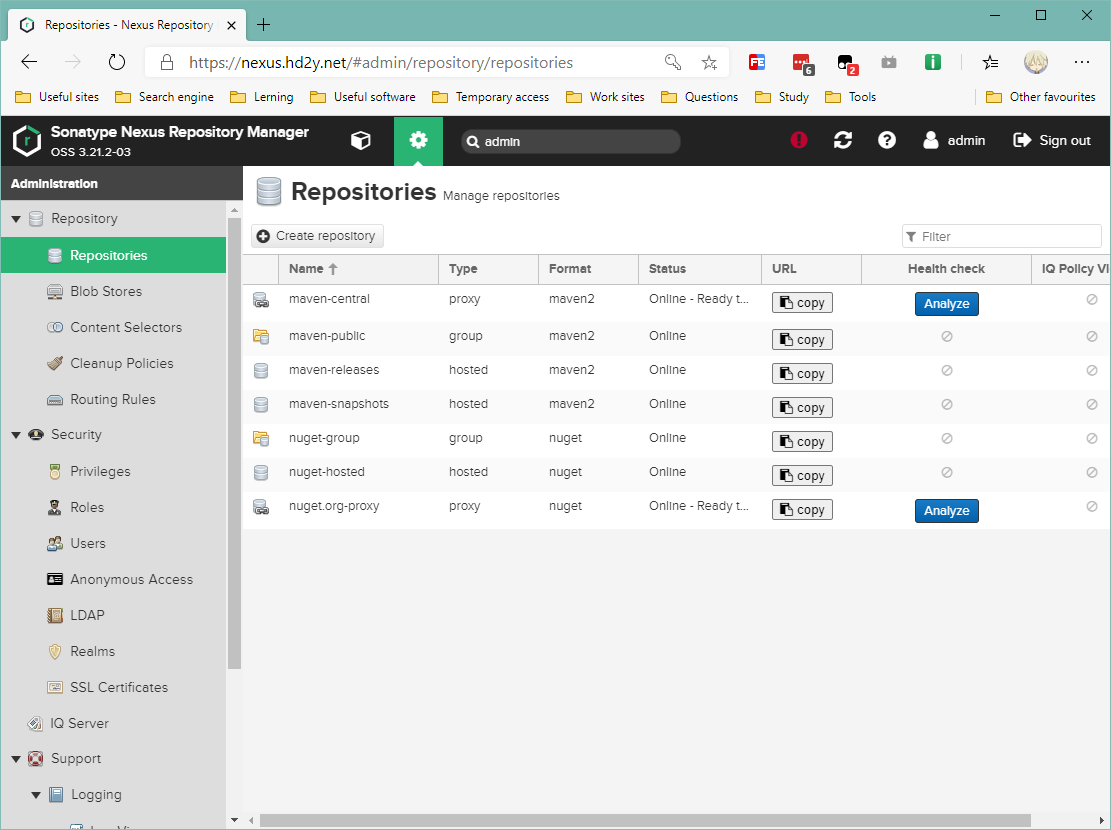1111x830 pixels.
Task: Open Privileges under Security
Action: pyautogui.click(x=113, y=471)
